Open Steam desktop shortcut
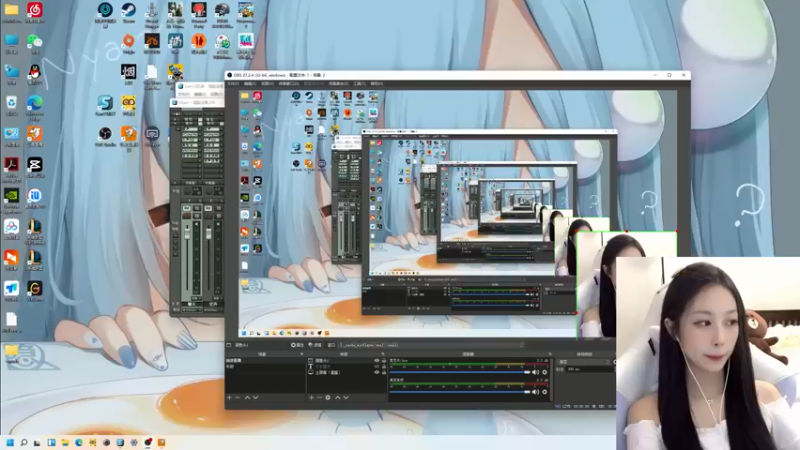This screenshot has height=450, width=800. 129,13
